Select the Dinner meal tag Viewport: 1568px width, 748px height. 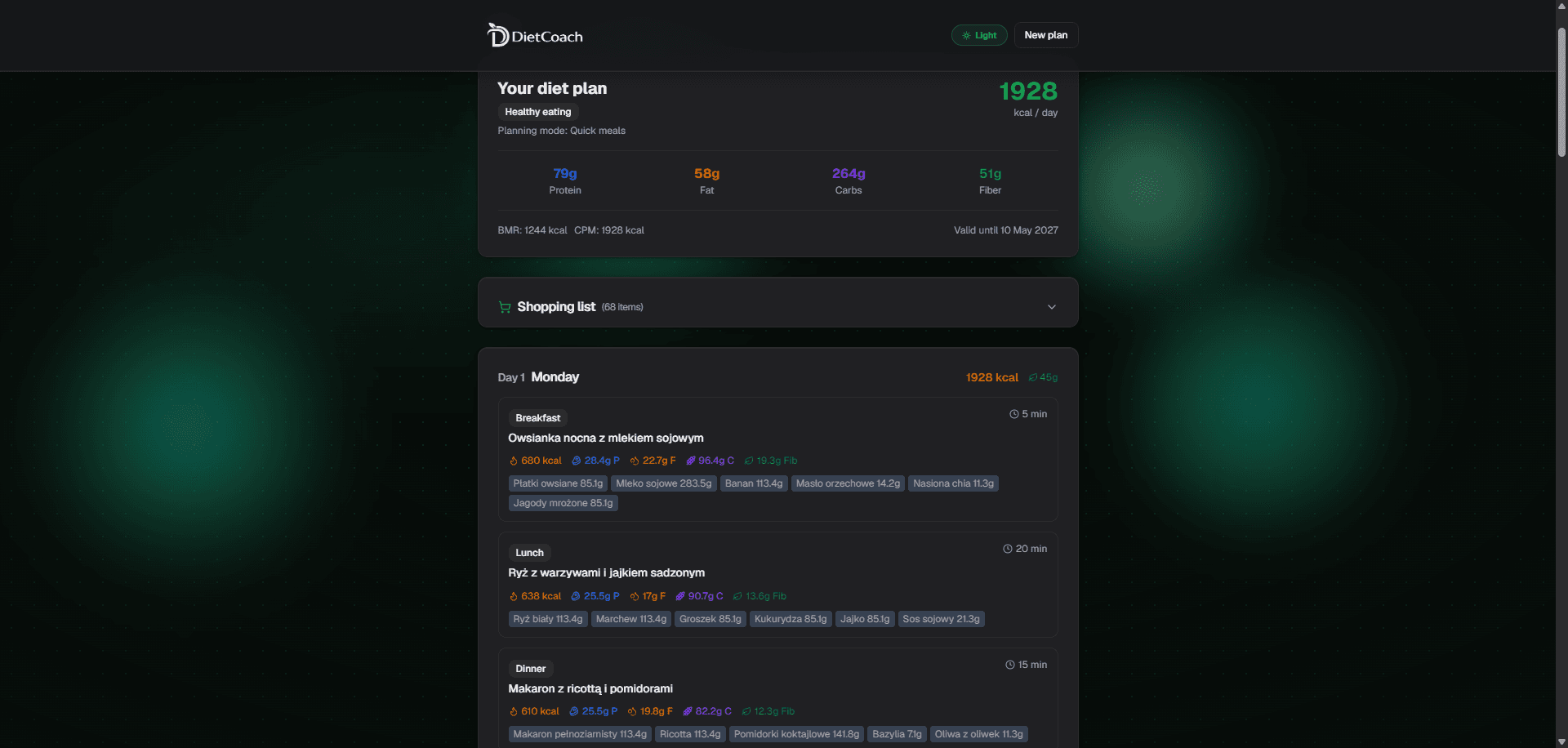click(531, 669)
